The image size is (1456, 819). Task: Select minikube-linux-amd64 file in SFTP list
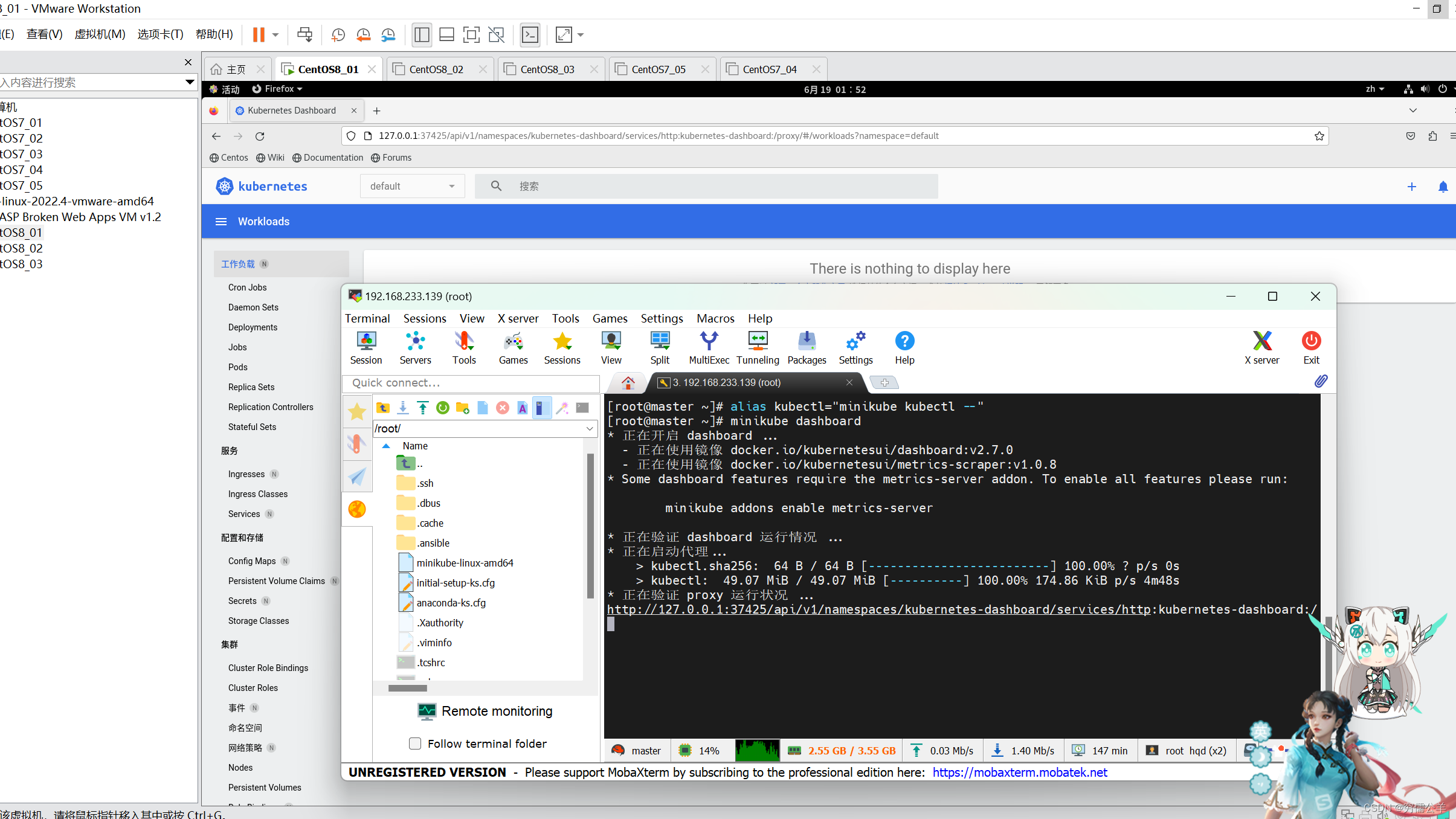pyautogui.click(x=465, y=563)
